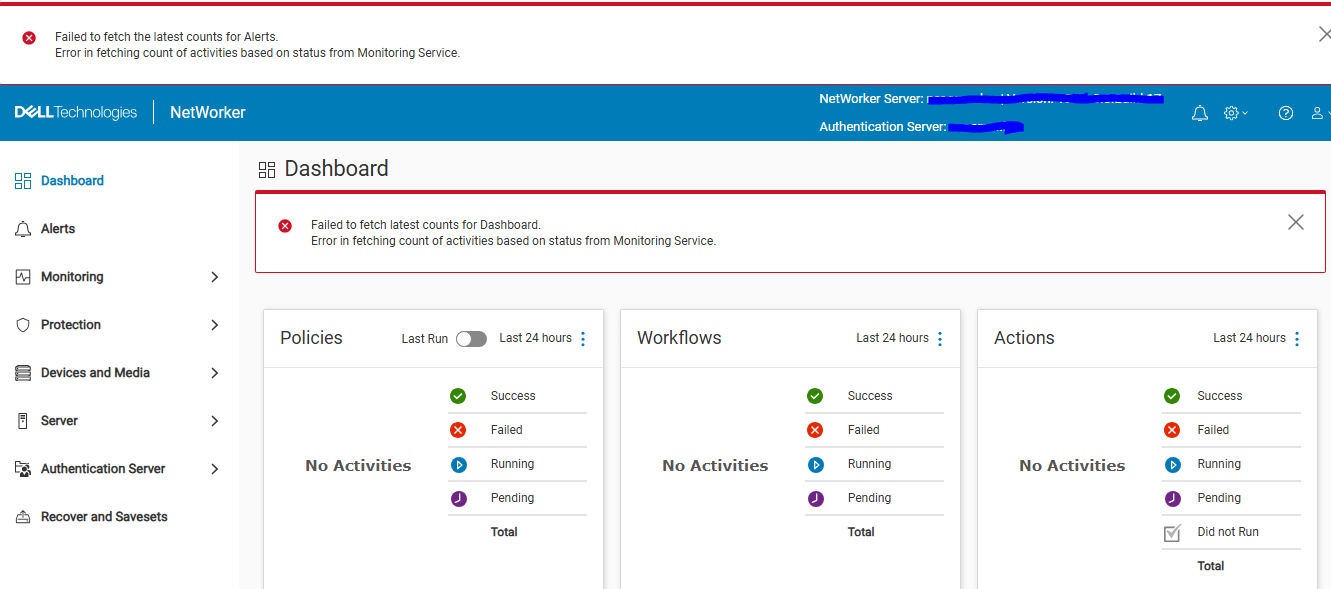Open the Monitoring sidebar item
Viewport: 1331px width, 589px height.
[72, 277]
